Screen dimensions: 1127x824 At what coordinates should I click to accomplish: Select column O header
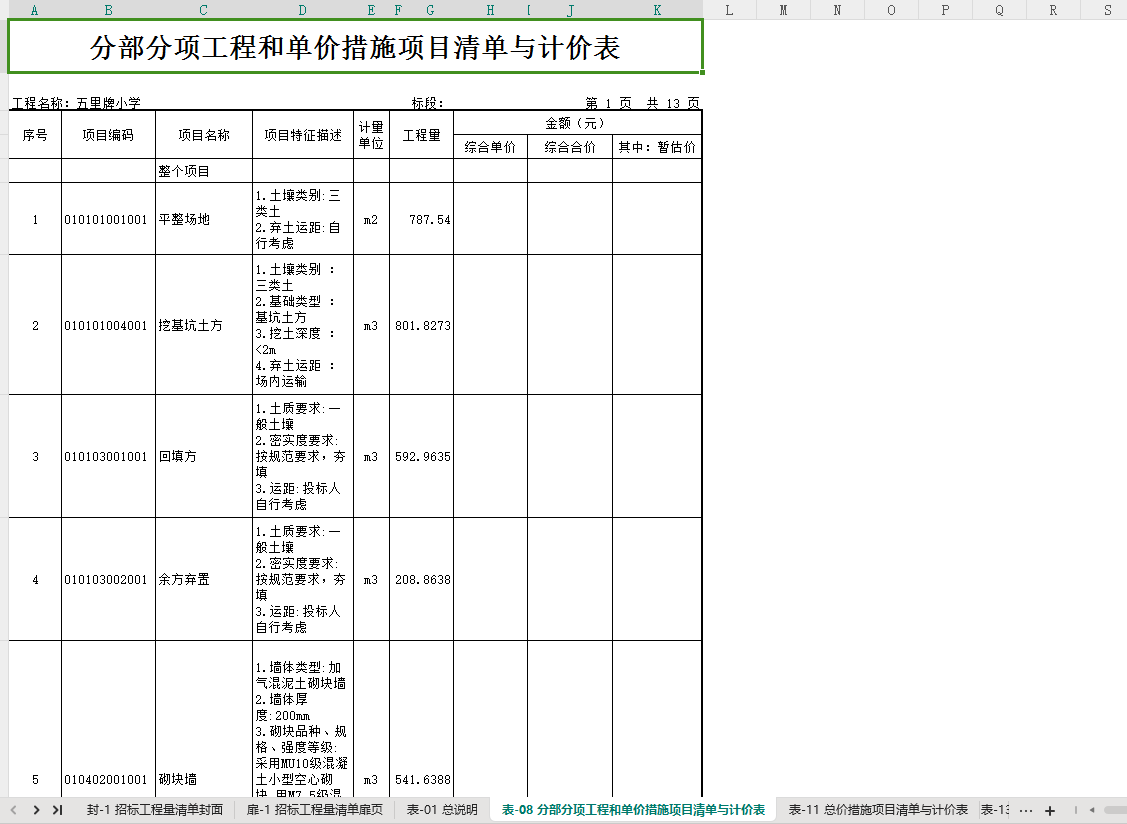pyautogui.click(x=891, y=10)
